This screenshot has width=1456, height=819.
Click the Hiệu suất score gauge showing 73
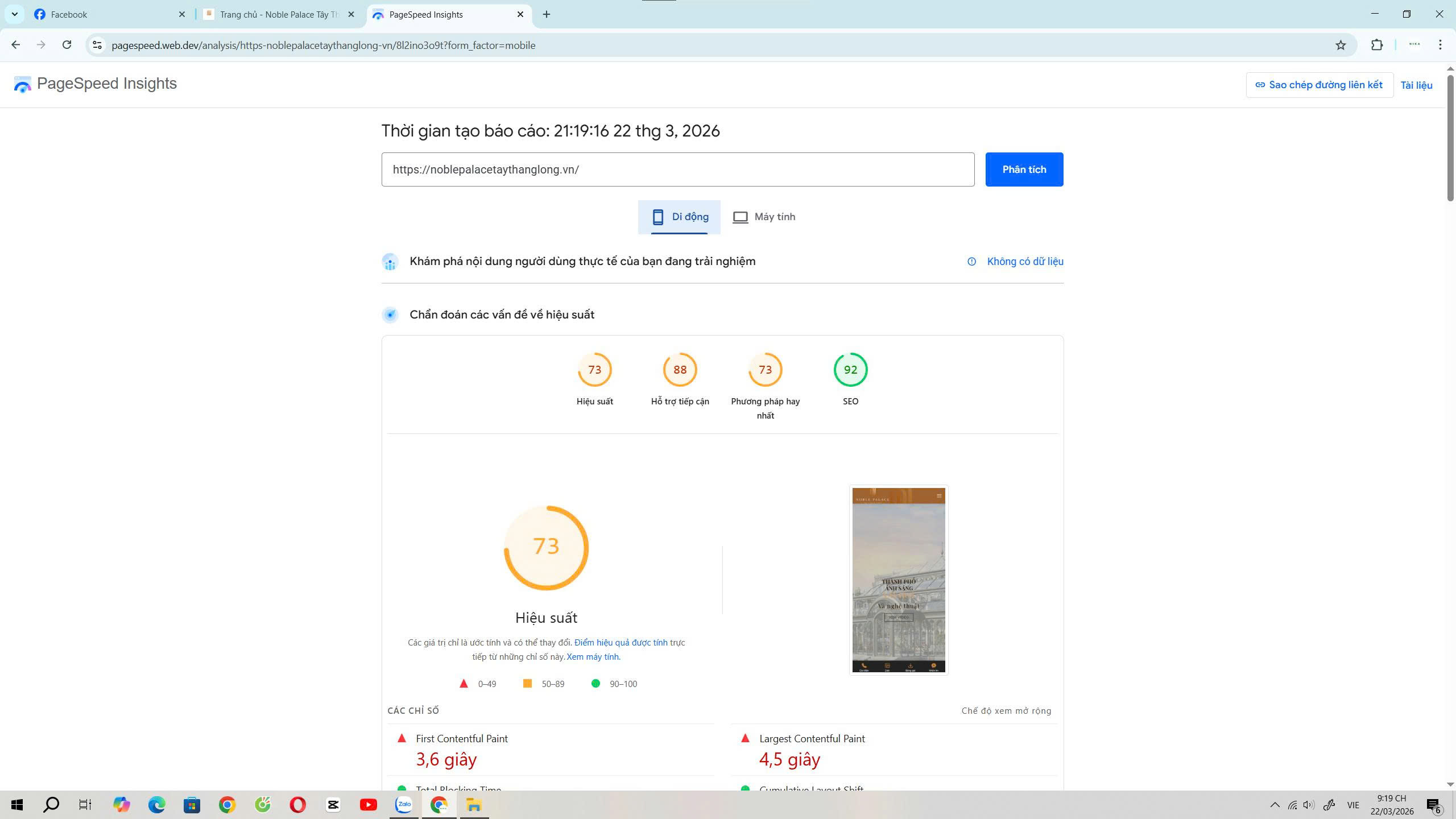pyautogui.click(x=595, y=370)
